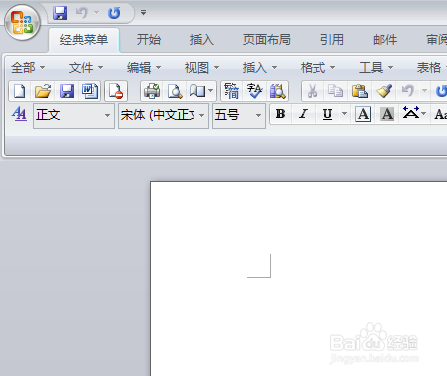Open the Office button menu

pos(22,22)
